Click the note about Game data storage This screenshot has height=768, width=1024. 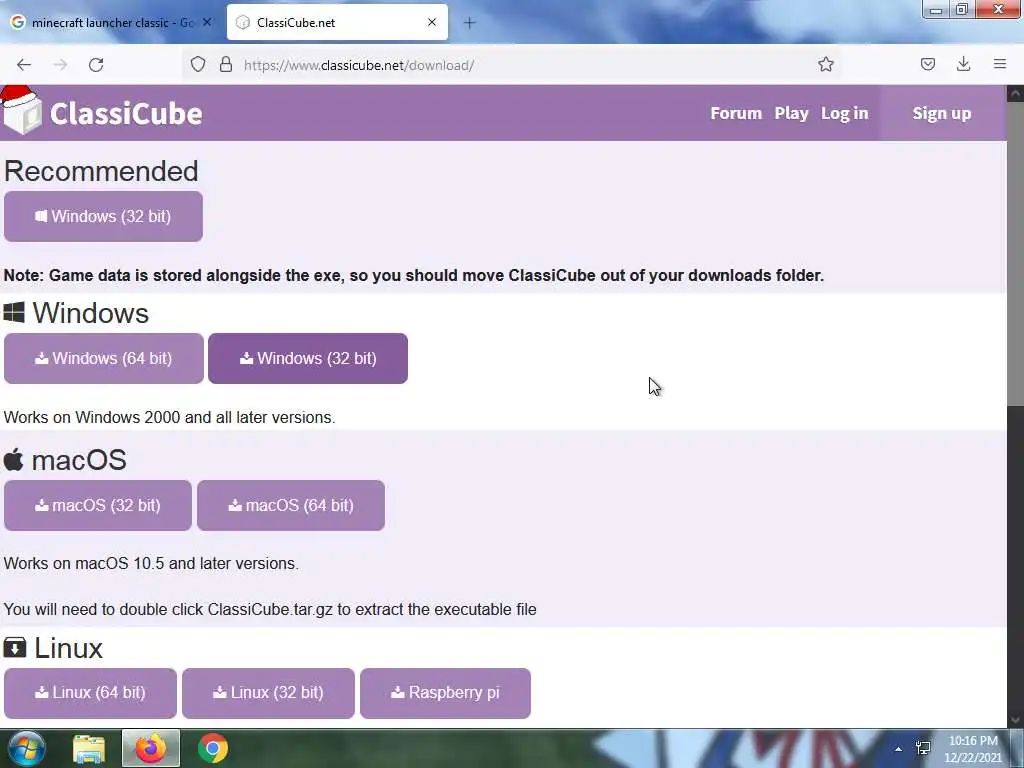(414, 276)
